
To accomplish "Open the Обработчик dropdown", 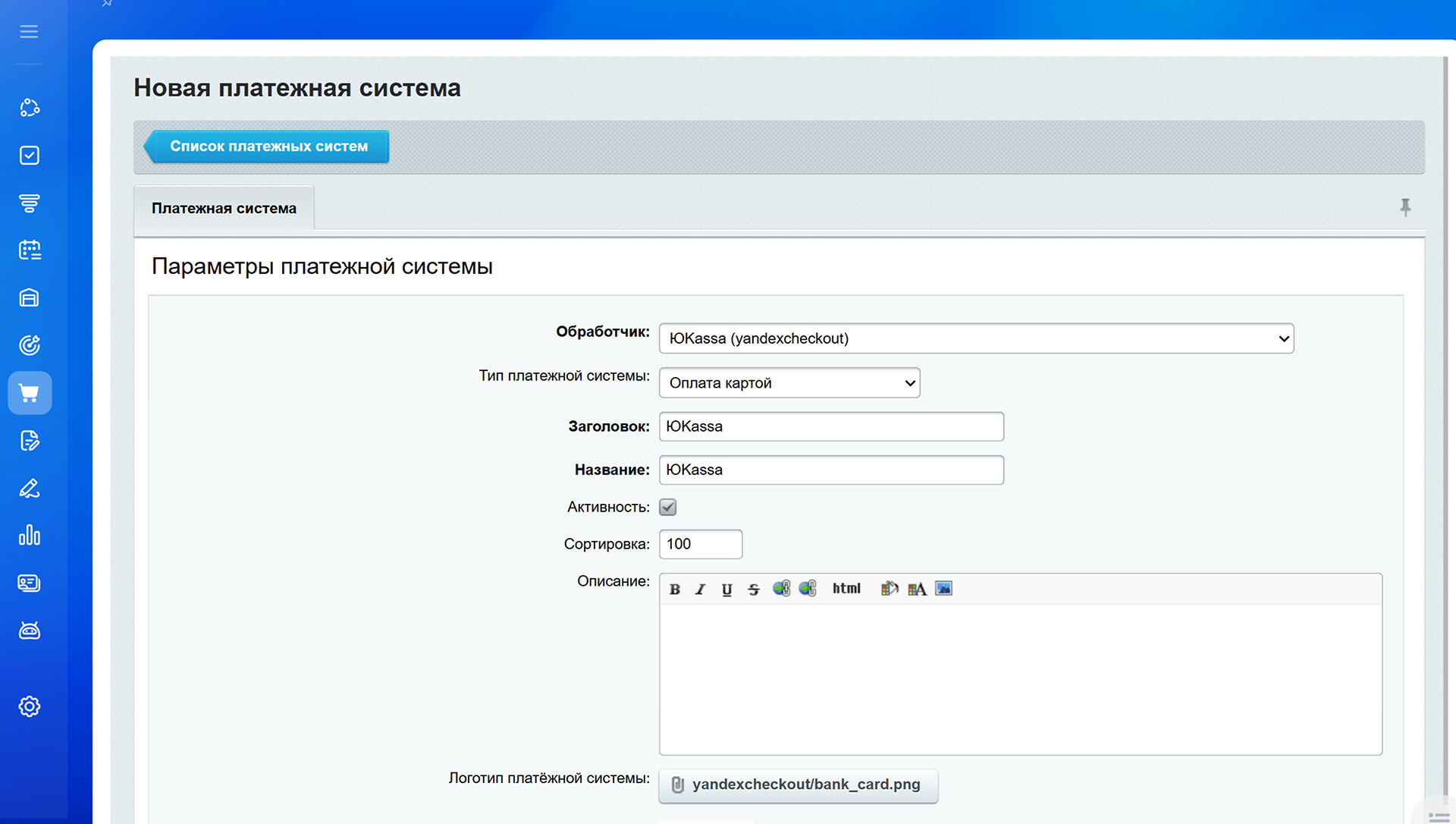I will 977,338.
